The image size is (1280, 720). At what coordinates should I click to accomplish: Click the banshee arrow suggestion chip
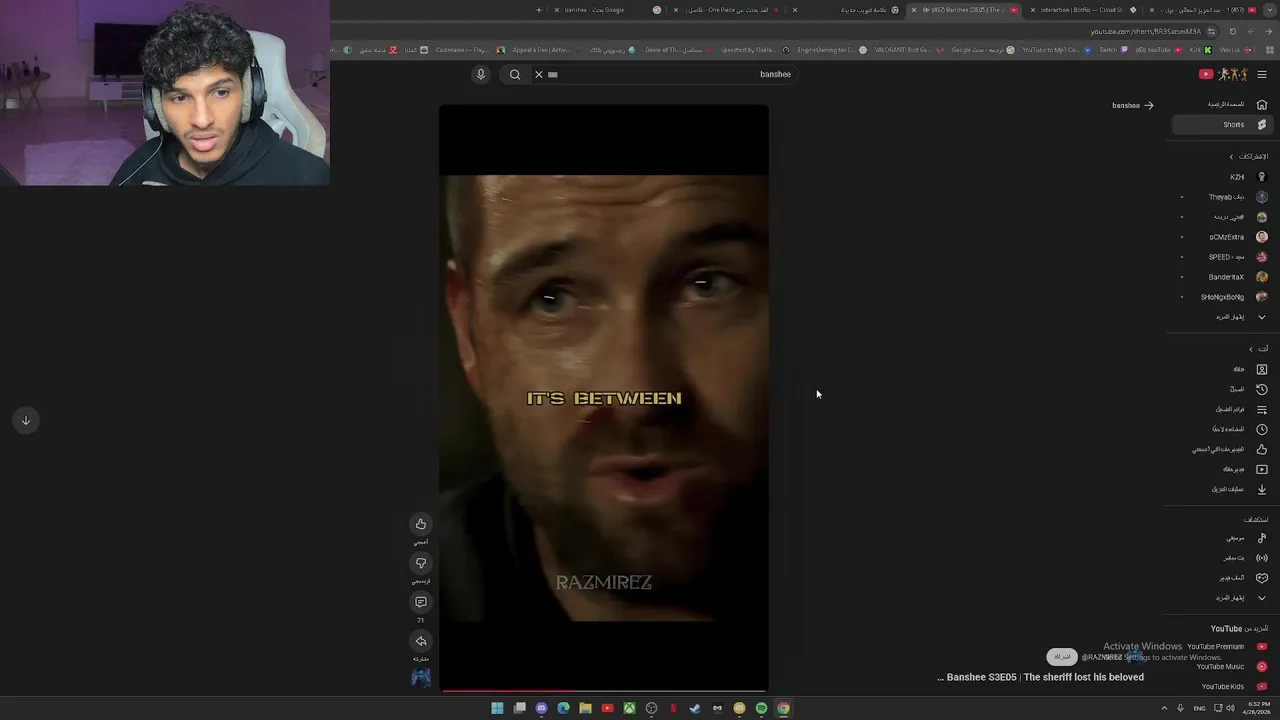1133,105
